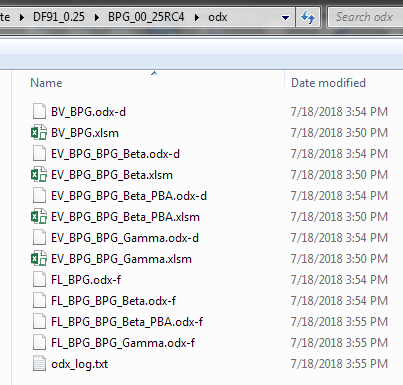This screenshot has height=385, width=403.
Task: Click the FL_BPG_BPG_Beta.odx-f file icon
Action: (x=39, y=300)
